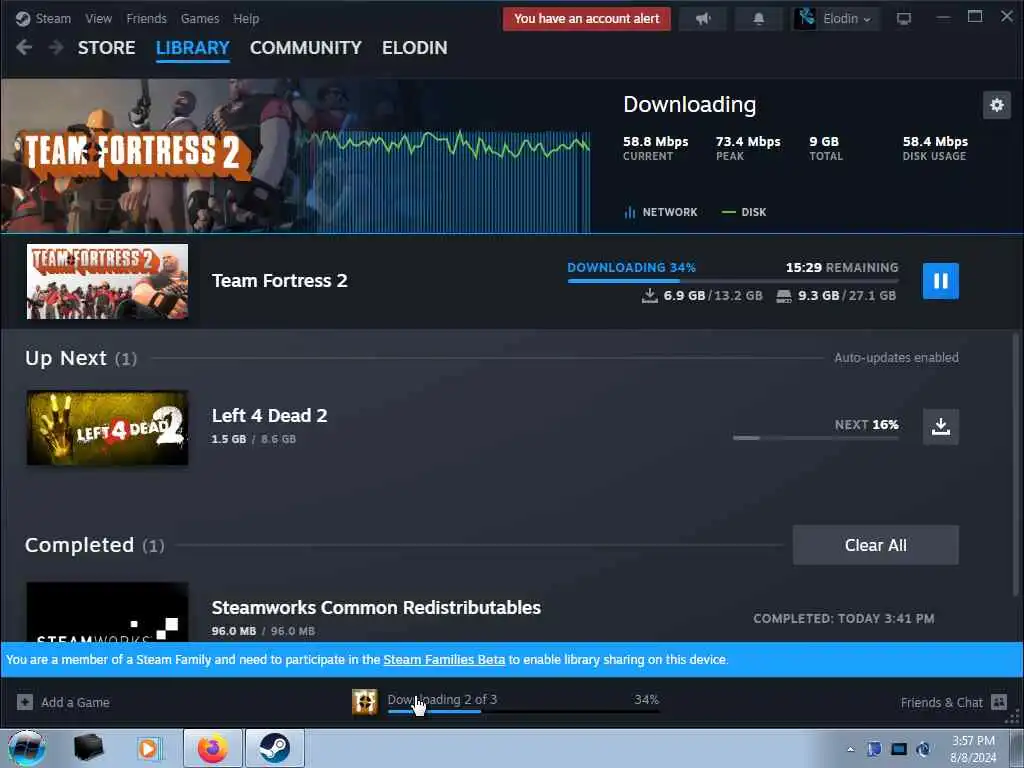
Task: Open the black box taskbar icon
Action: tap(88, 748)
